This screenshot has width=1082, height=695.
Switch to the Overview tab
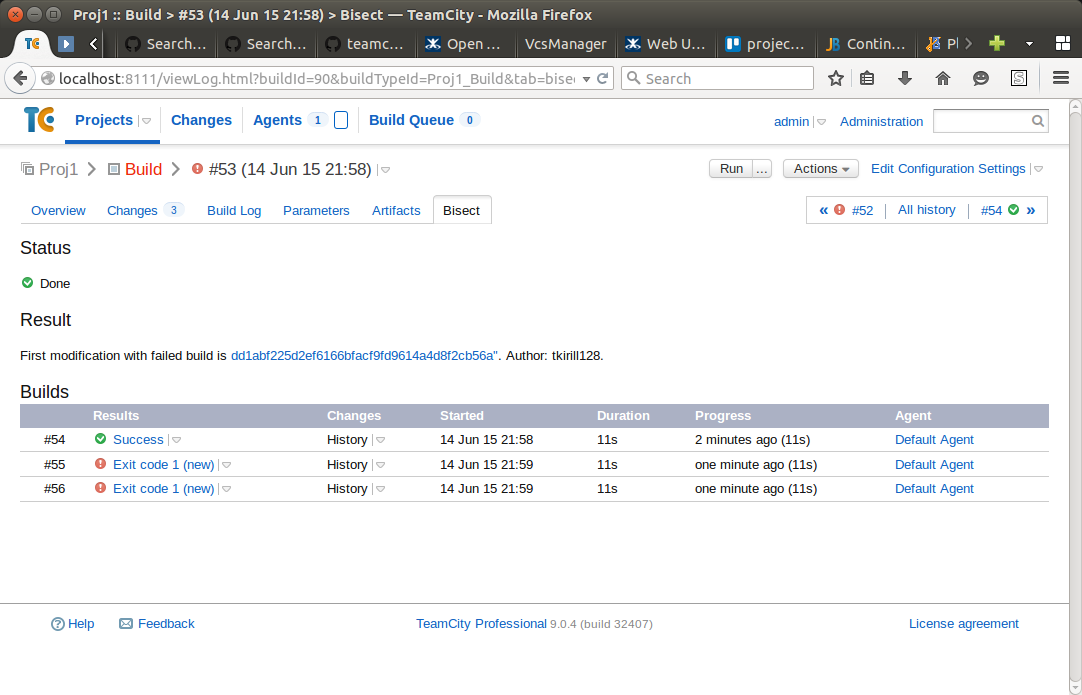(x=58, y=211)
